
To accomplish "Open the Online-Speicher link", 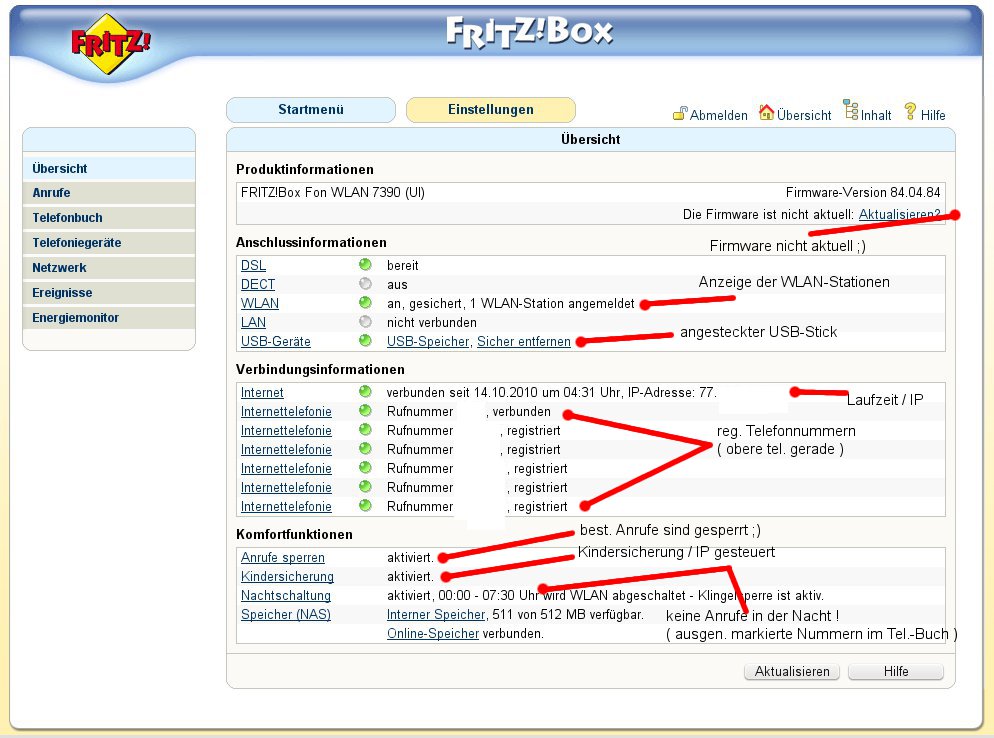I will click(x=433, y=633).
